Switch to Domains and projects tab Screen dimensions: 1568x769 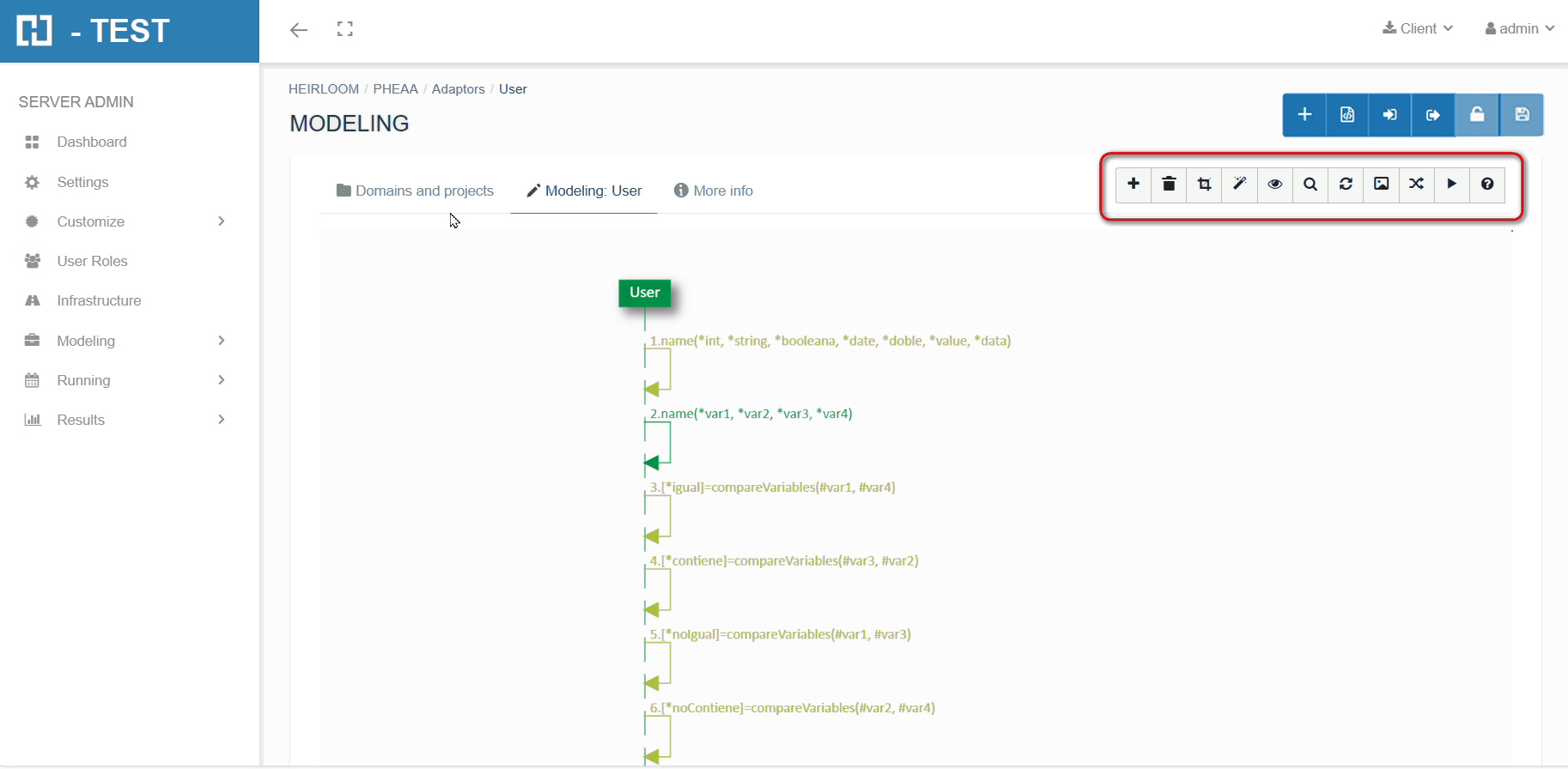(416, 191)
